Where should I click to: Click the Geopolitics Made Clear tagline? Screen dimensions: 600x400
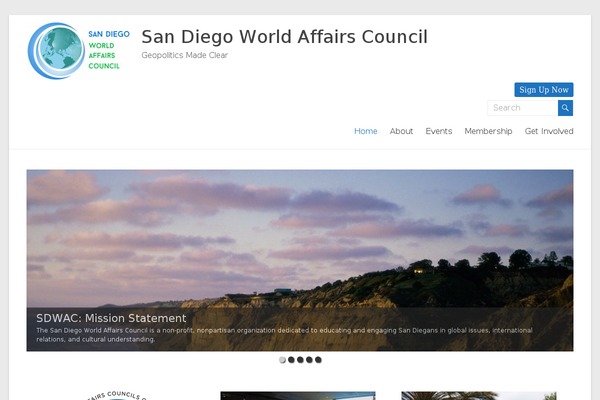(184, 55)
